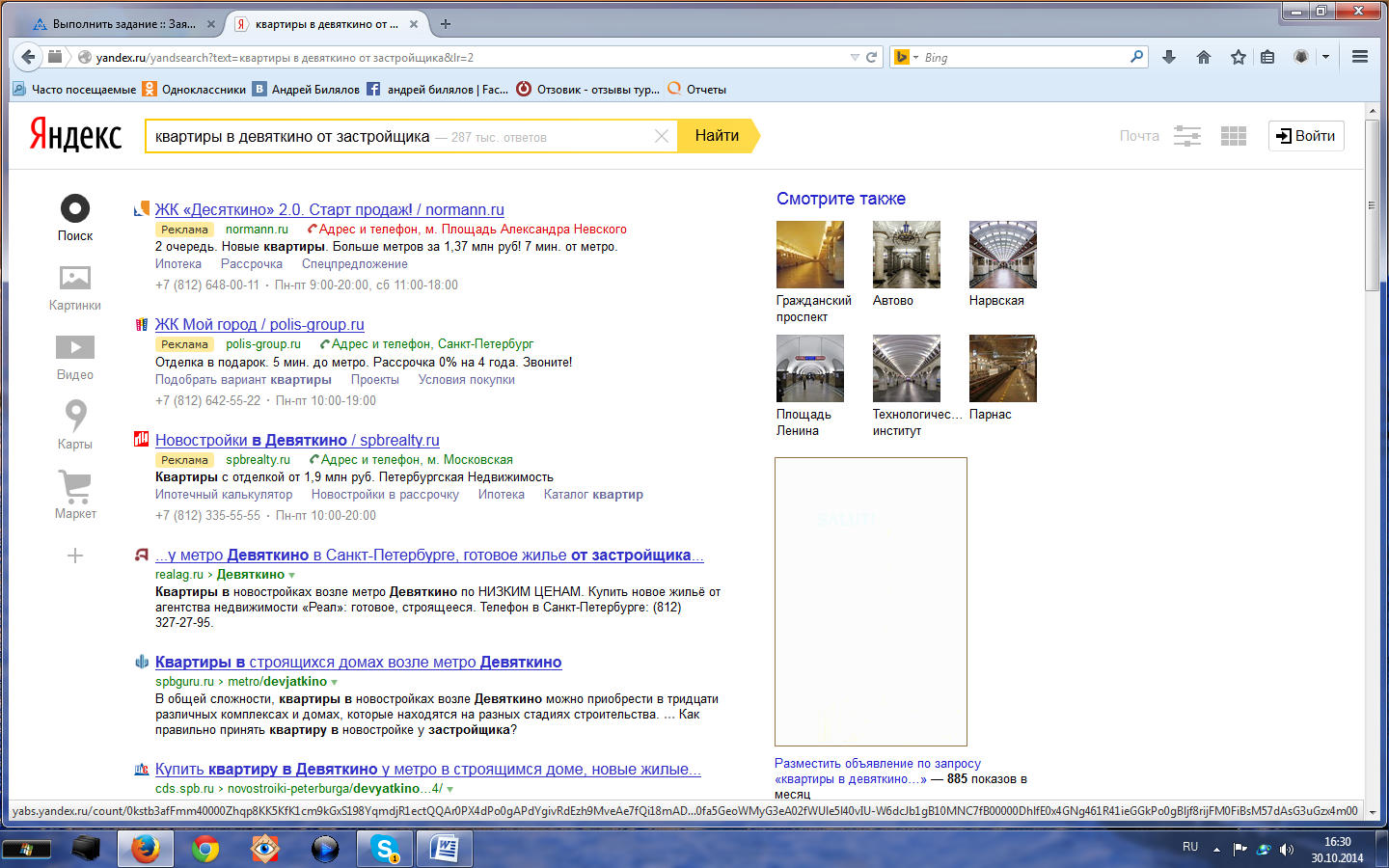This screenshot has width=1389, height=868.
Task: Open Ипотечный калькулятор sitelink
Action: (224, 494)
